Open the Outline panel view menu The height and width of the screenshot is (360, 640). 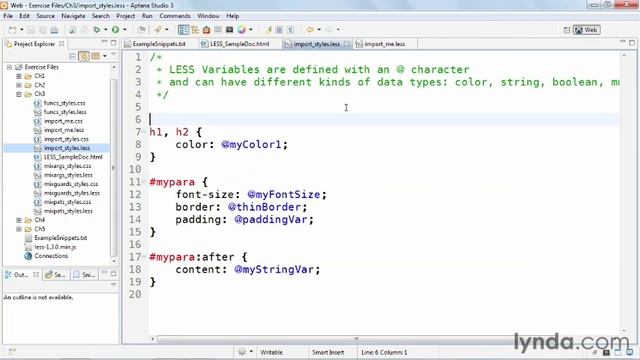(113, 284)
